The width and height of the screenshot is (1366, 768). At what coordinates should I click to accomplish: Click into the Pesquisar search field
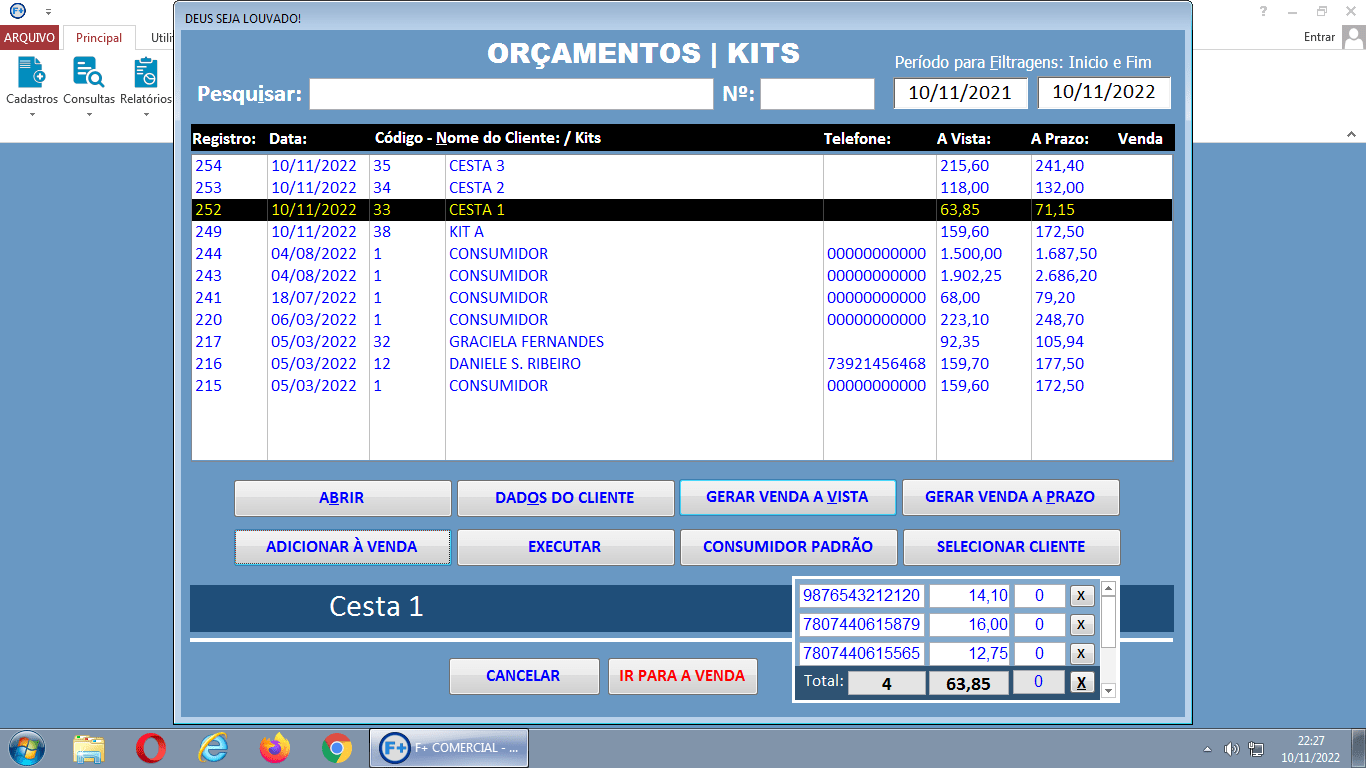[511, 94]
